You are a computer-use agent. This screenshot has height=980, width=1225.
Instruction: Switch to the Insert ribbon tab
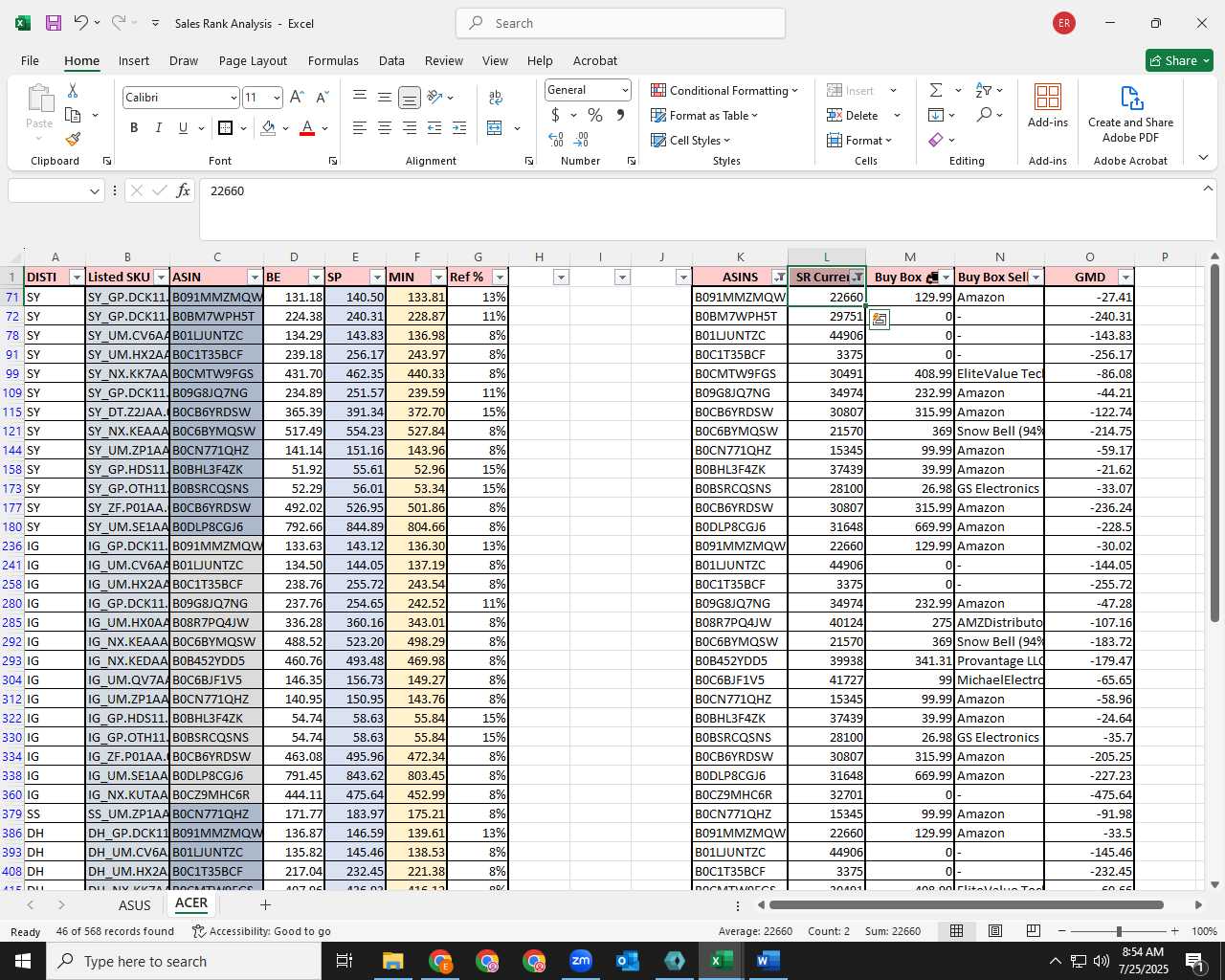(134, 60)
